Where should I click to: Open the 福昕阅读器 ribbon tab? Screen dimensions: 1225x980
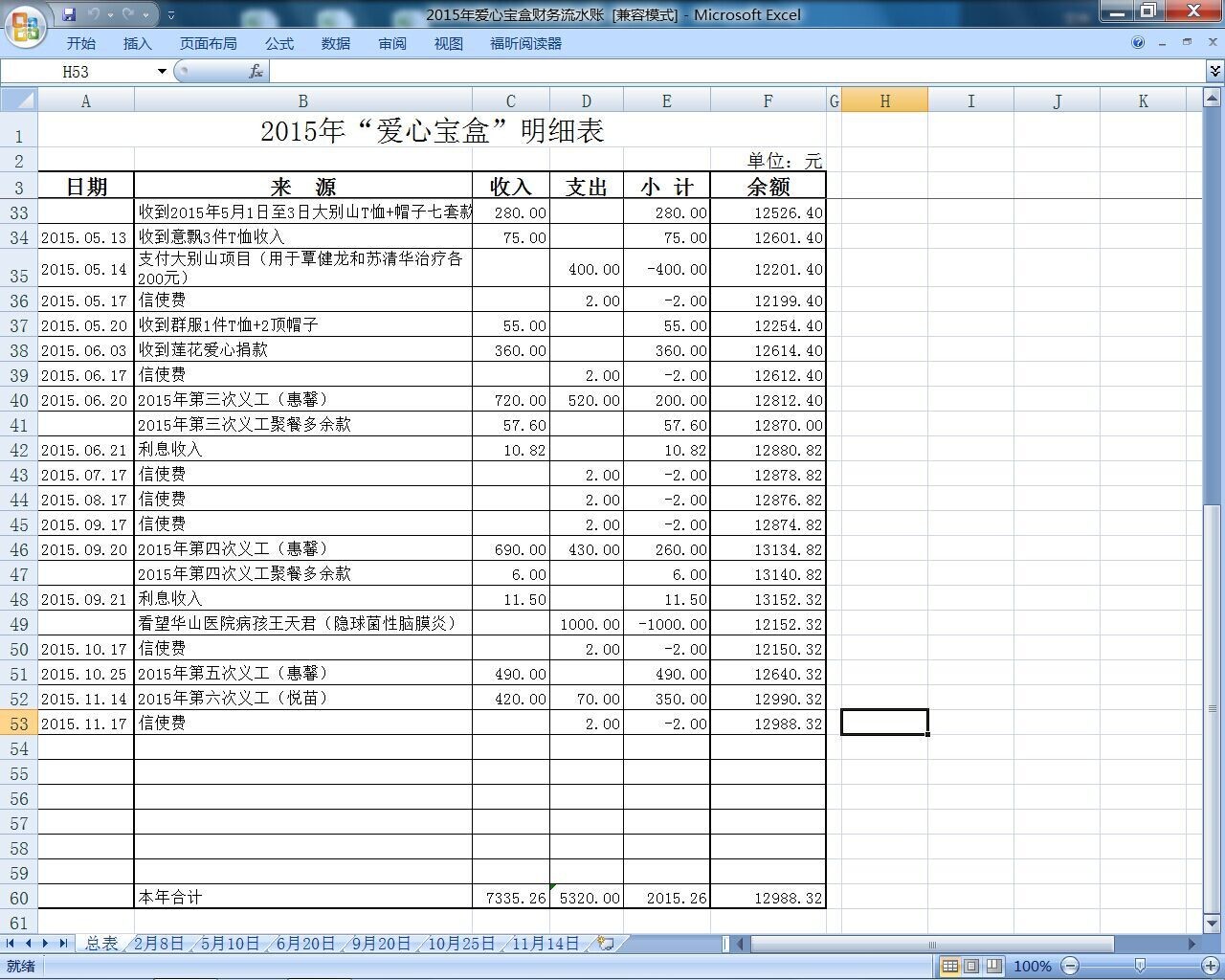(x=525, y=43)
